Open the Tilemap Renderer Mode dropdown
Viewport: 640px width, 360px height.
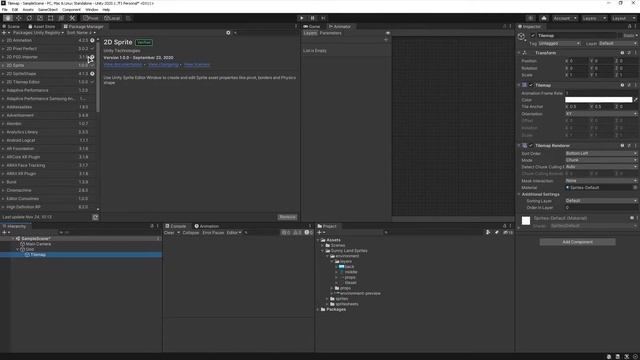pyautogui.click(x=601, y=160)
